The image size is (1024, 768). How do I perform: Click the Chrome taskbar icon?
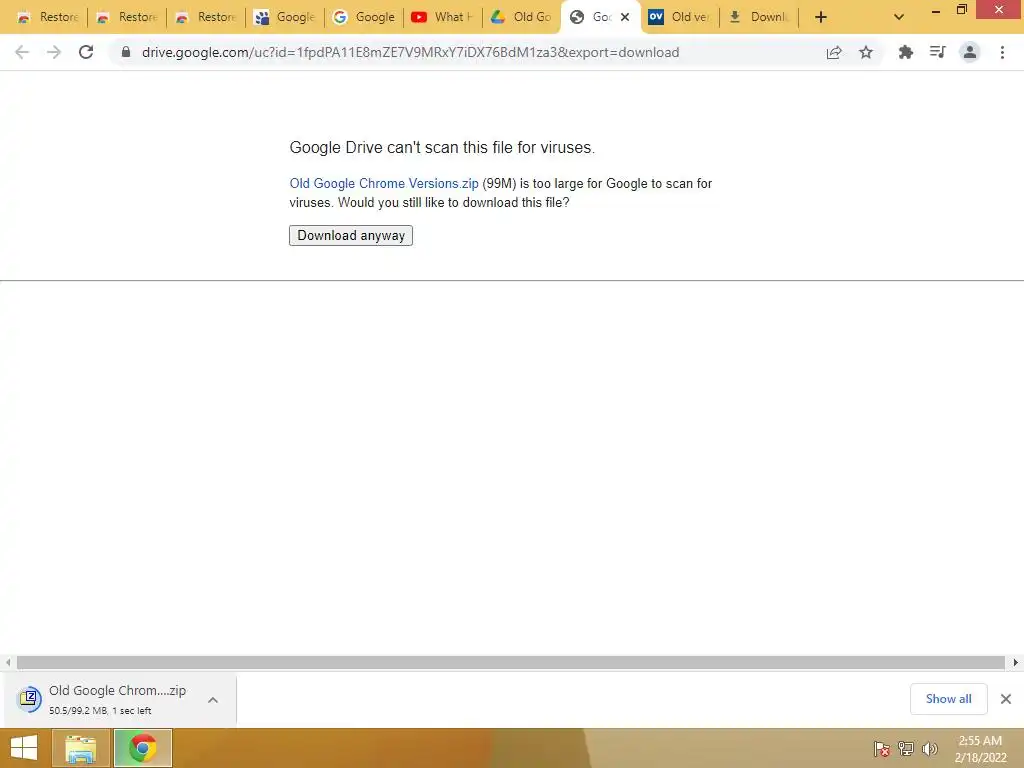(143, 748)
